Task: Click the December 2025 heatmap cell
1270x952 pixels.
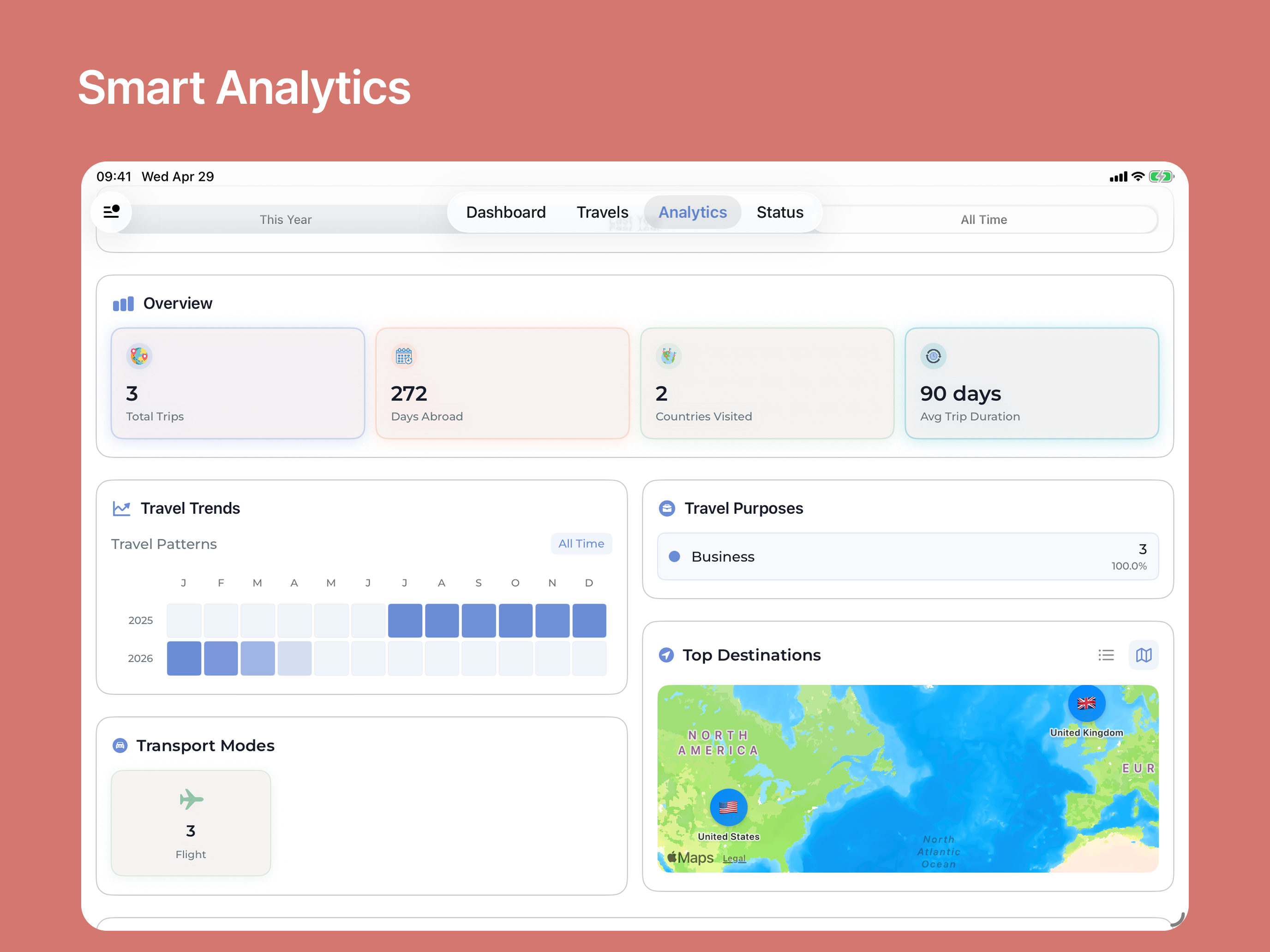Action: pyautogui.click(x=589, y=620)
